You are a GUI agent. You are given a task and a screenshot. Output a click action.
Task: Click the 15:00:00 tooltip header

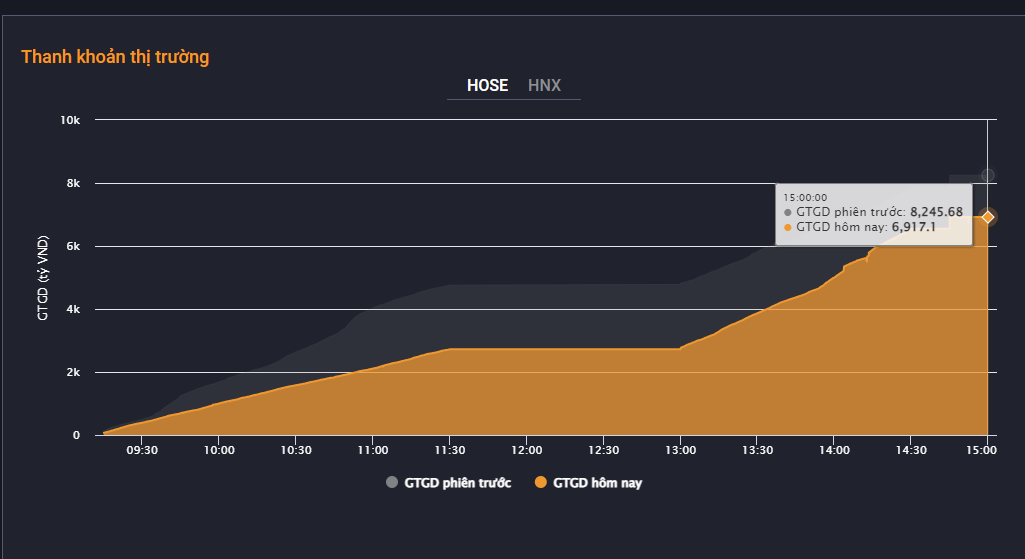805,197
